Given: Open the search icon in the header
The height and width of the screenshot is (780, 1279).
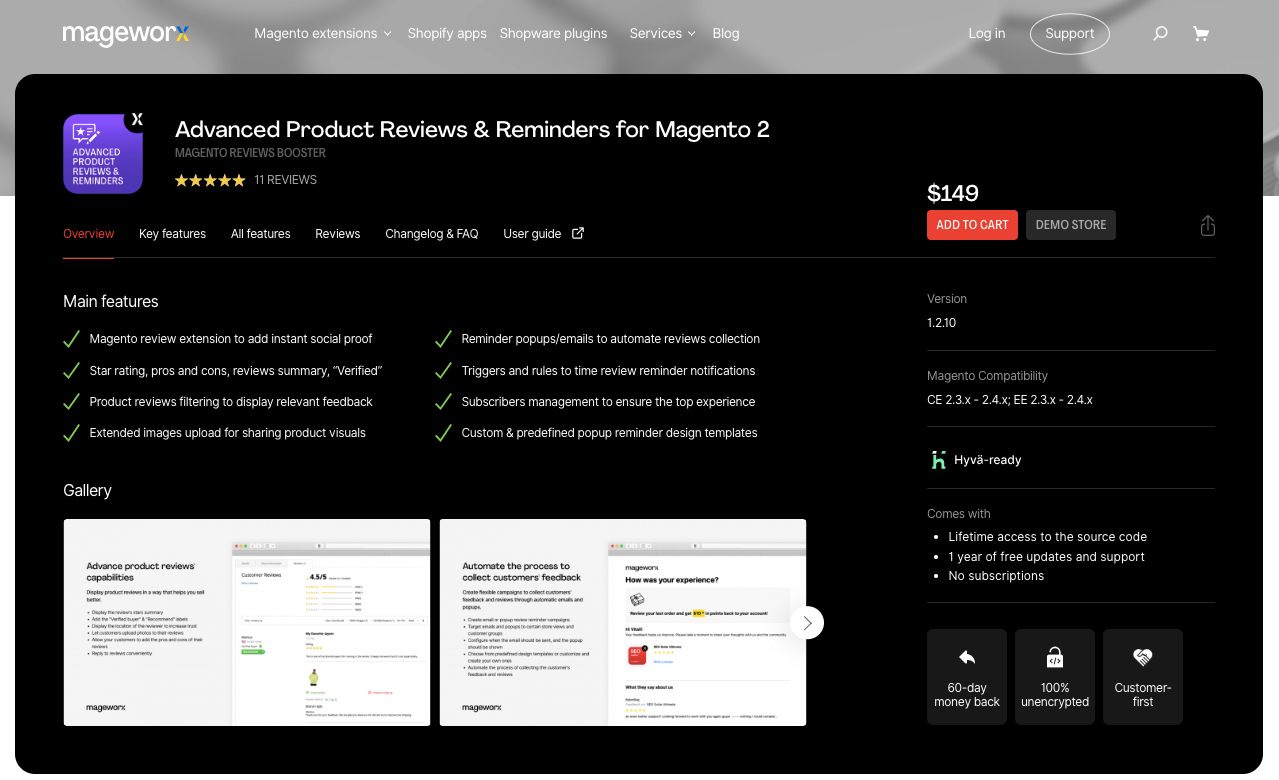Looking at the screenshot, I should click(x=1160, y=33).
